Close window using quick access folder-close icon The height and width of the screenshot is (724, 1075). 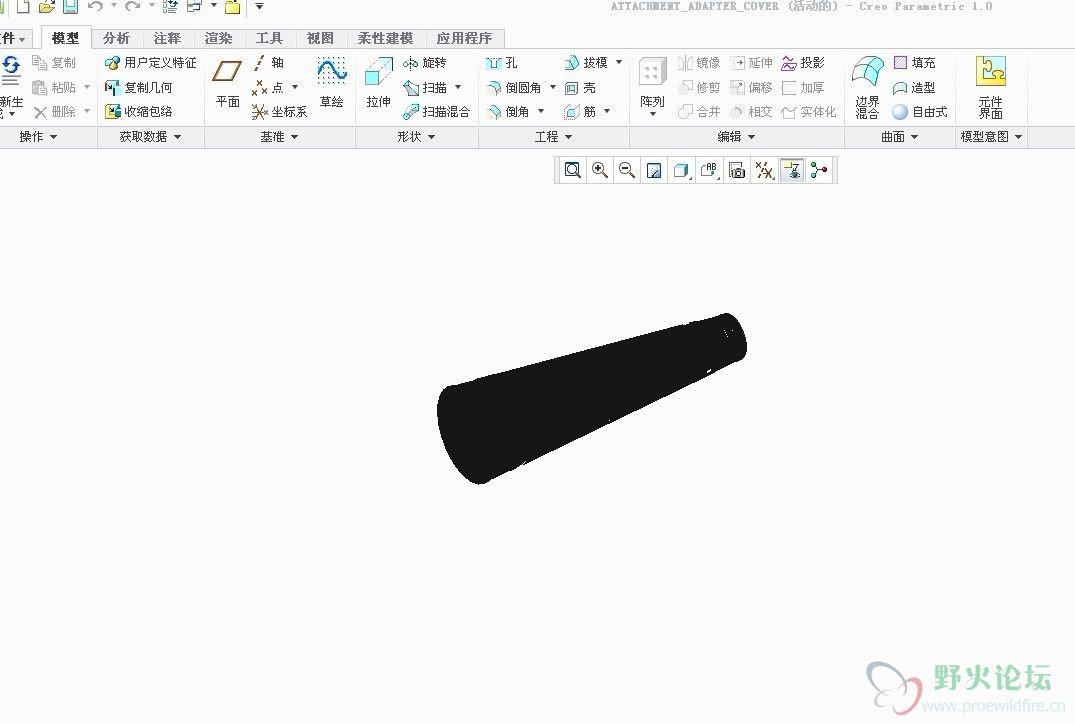click(233, 7)
